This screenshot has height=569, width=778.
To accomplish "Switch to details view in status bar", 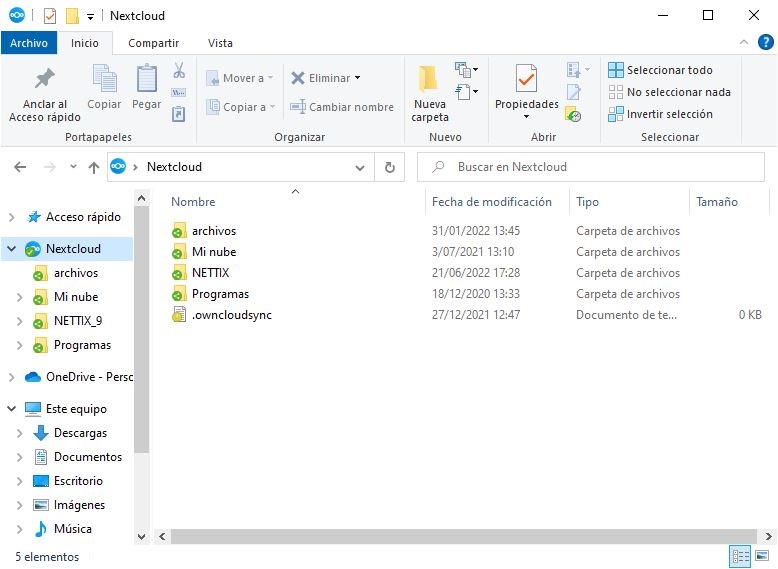I will pos(741,556).
